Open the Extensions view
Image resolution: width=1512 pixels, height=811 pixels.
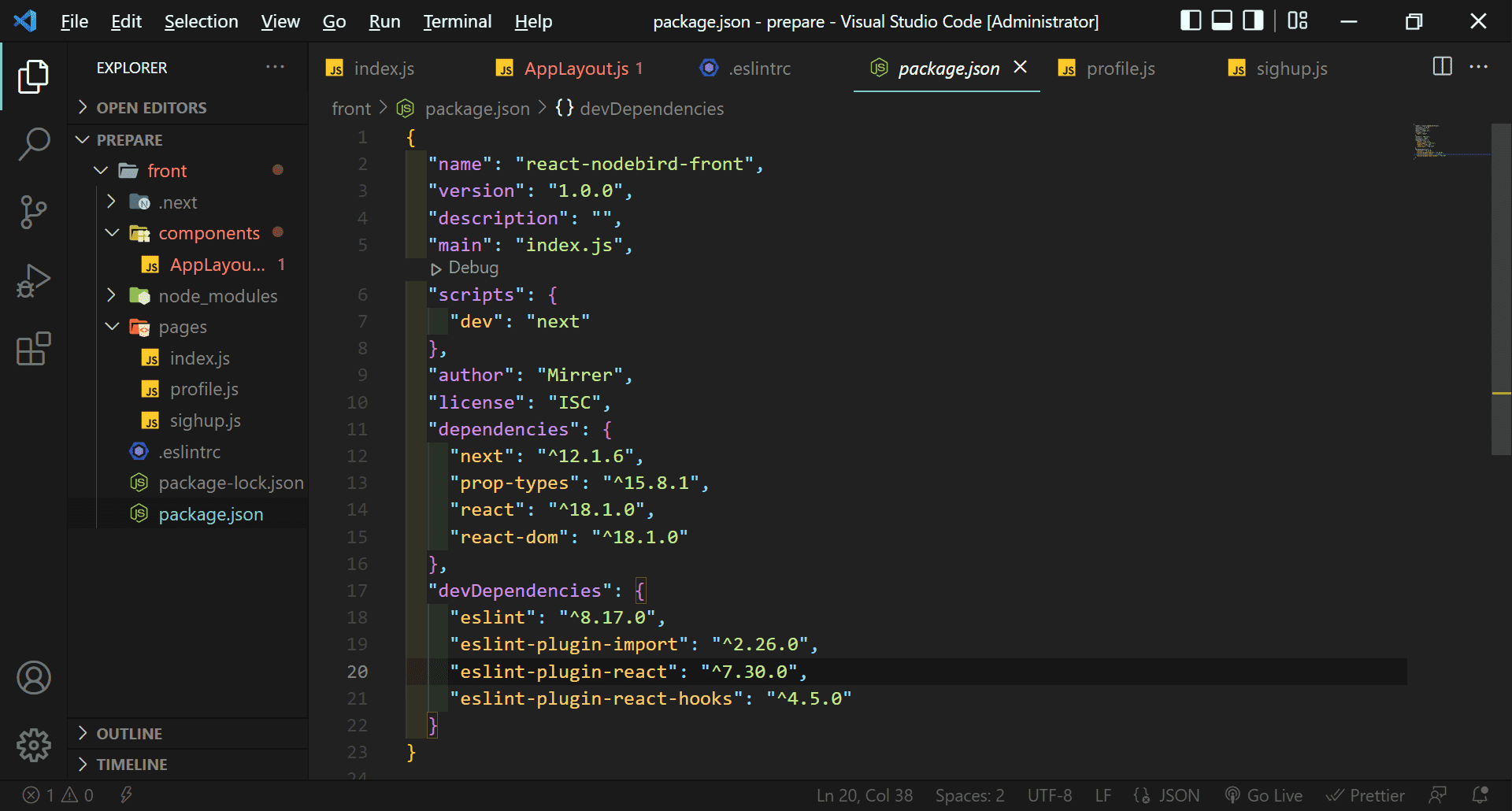click(x=34, y=349)
